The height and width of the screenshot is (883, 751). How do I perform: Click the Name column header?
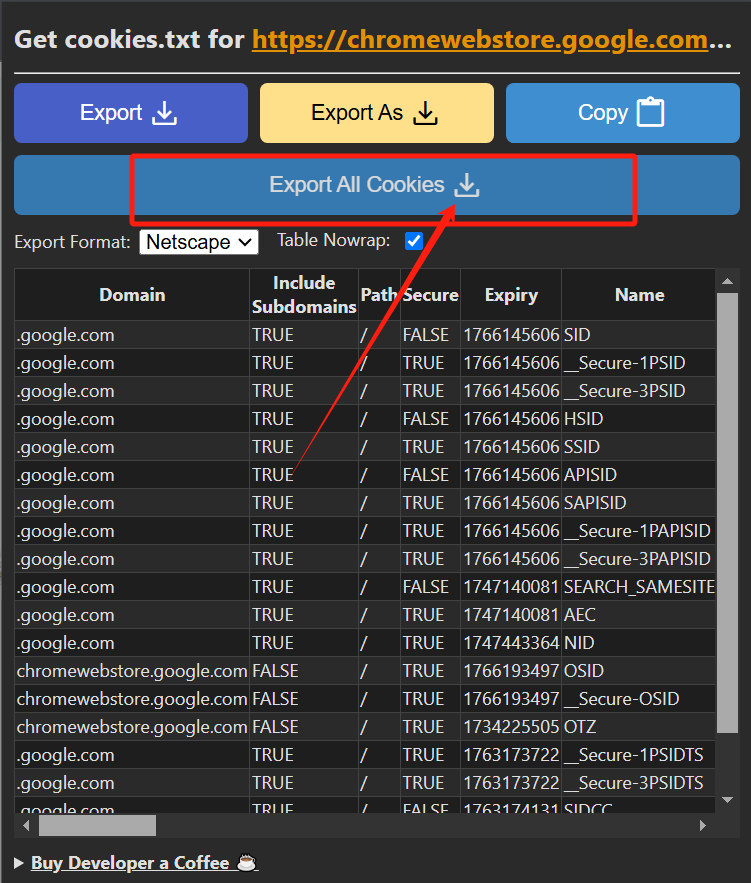(639, 295)
